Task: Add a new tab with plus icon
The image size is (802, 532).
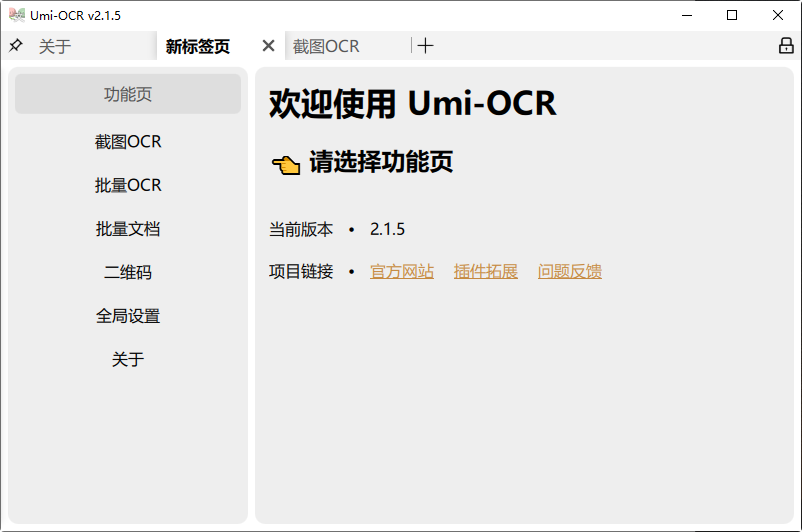Action: [425, 46]
